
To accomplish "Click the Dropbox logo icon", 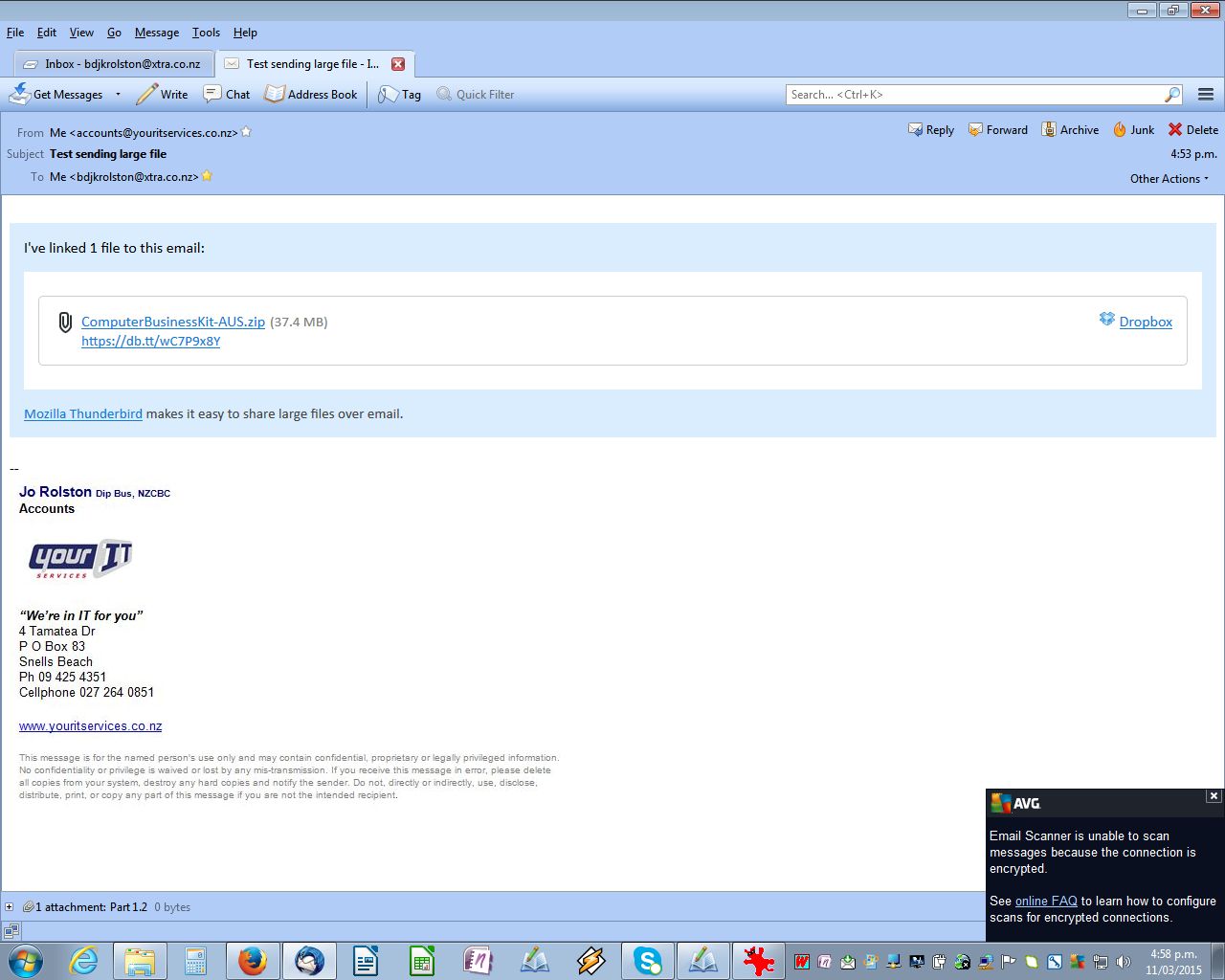I will click(1107, 320).
